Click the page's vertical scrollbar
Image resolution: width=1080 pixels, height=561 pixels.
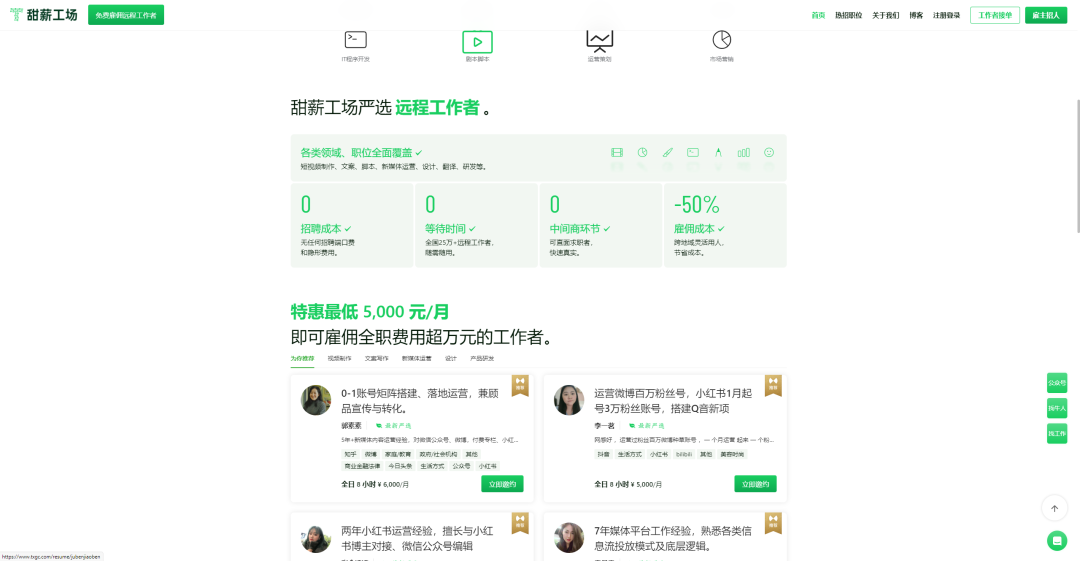tap(1076, 165)
